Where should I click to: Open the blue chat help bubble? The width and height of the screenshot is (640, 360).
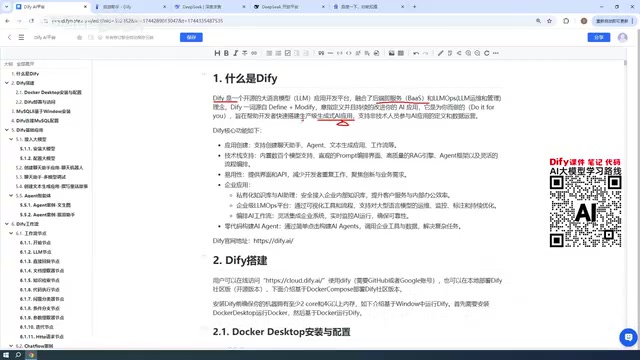pyautogui.click(x=628, y=337)
